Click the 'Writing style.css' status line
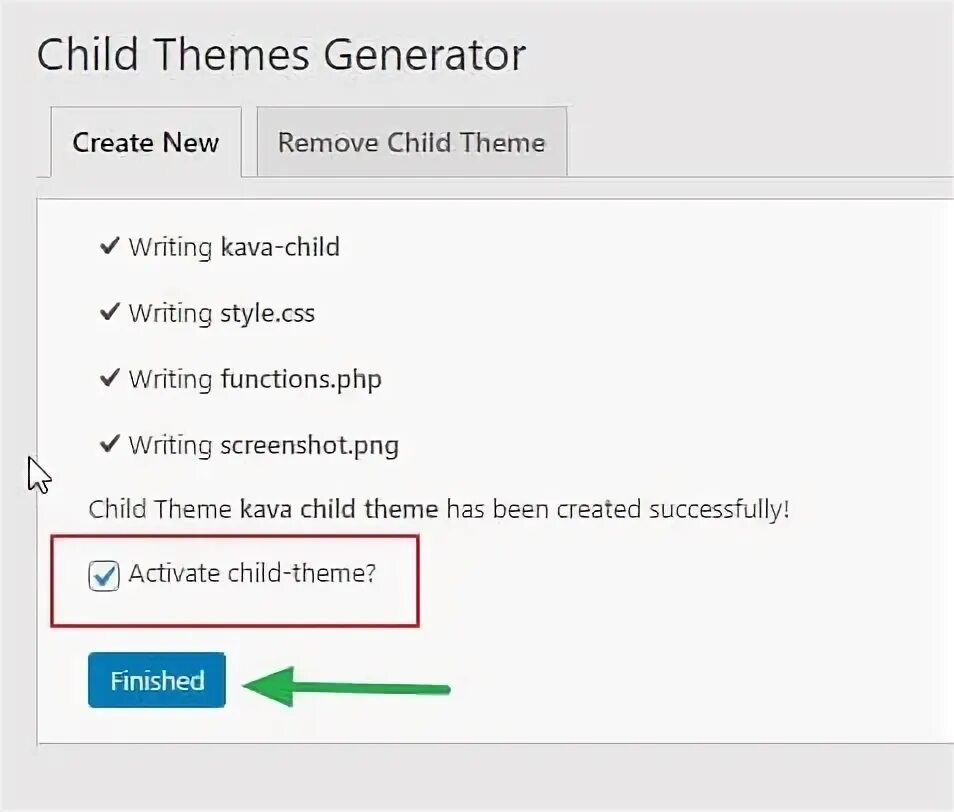Screen dimensions: 954x812 click(x=221, y=313)
